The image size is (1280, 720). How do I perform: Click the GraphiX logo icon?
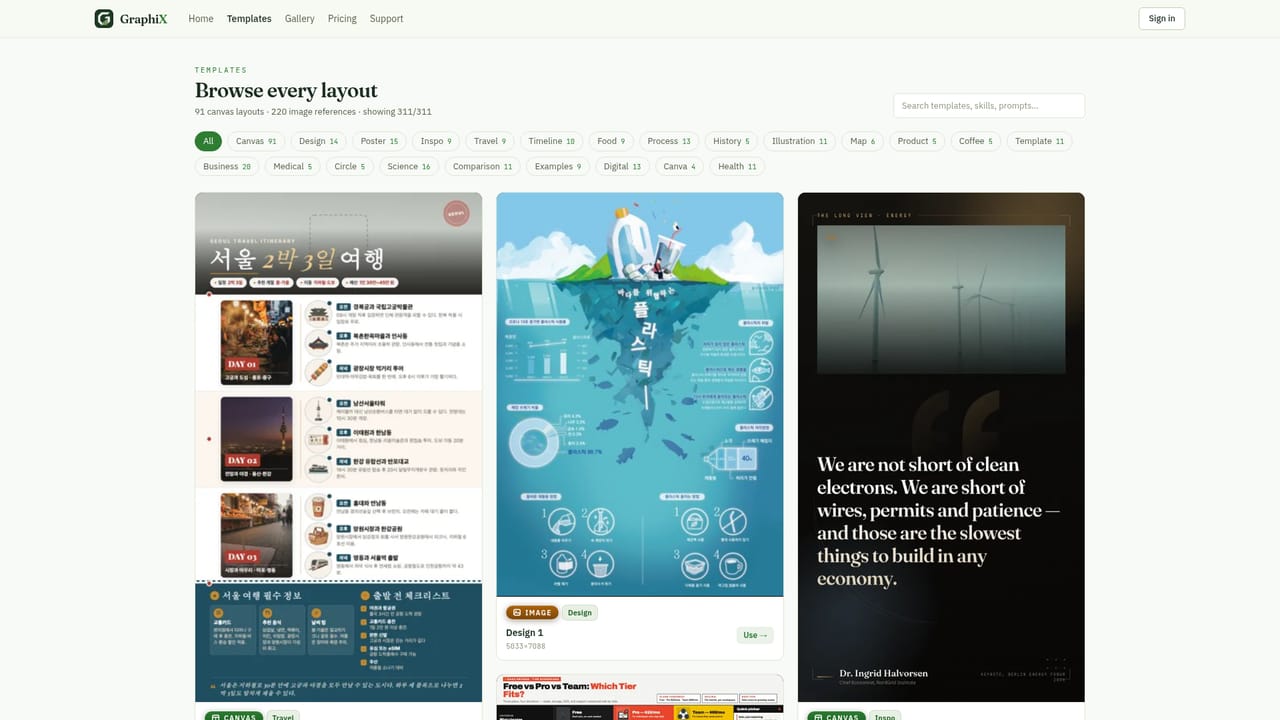point(104,18)
